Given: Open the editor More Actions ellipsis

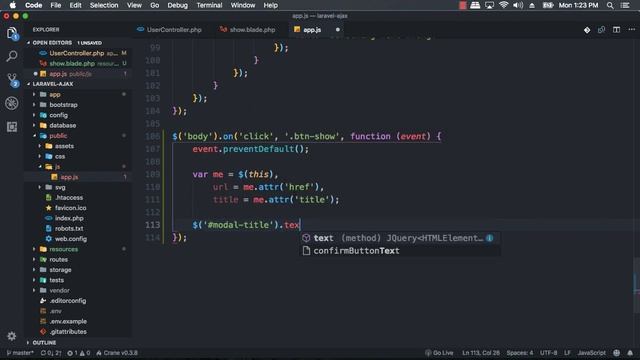Looking at the screenshot, I should pos(631,30).
